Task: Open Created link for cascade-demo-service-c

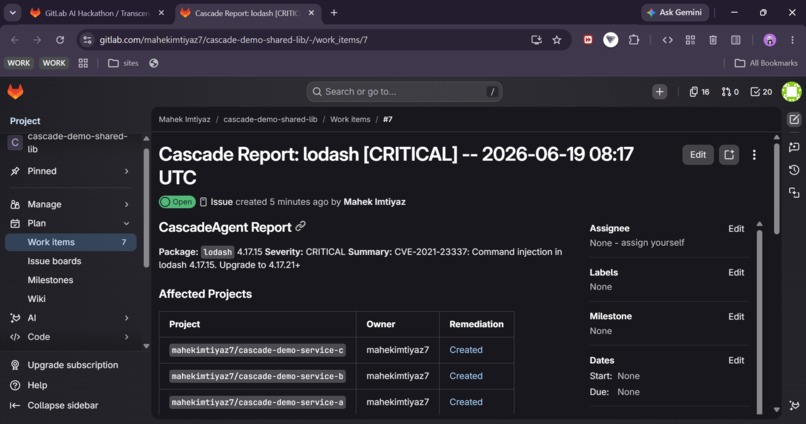Action: pos(466,350)
